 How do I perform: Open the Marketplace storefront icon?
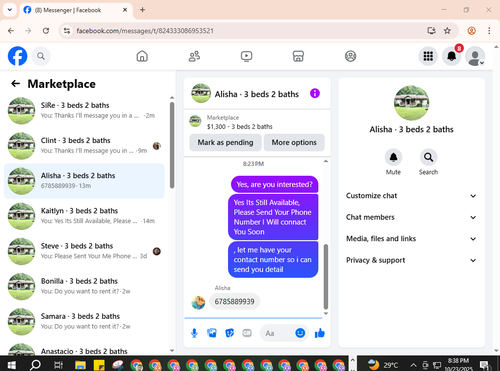click(298, 56)
